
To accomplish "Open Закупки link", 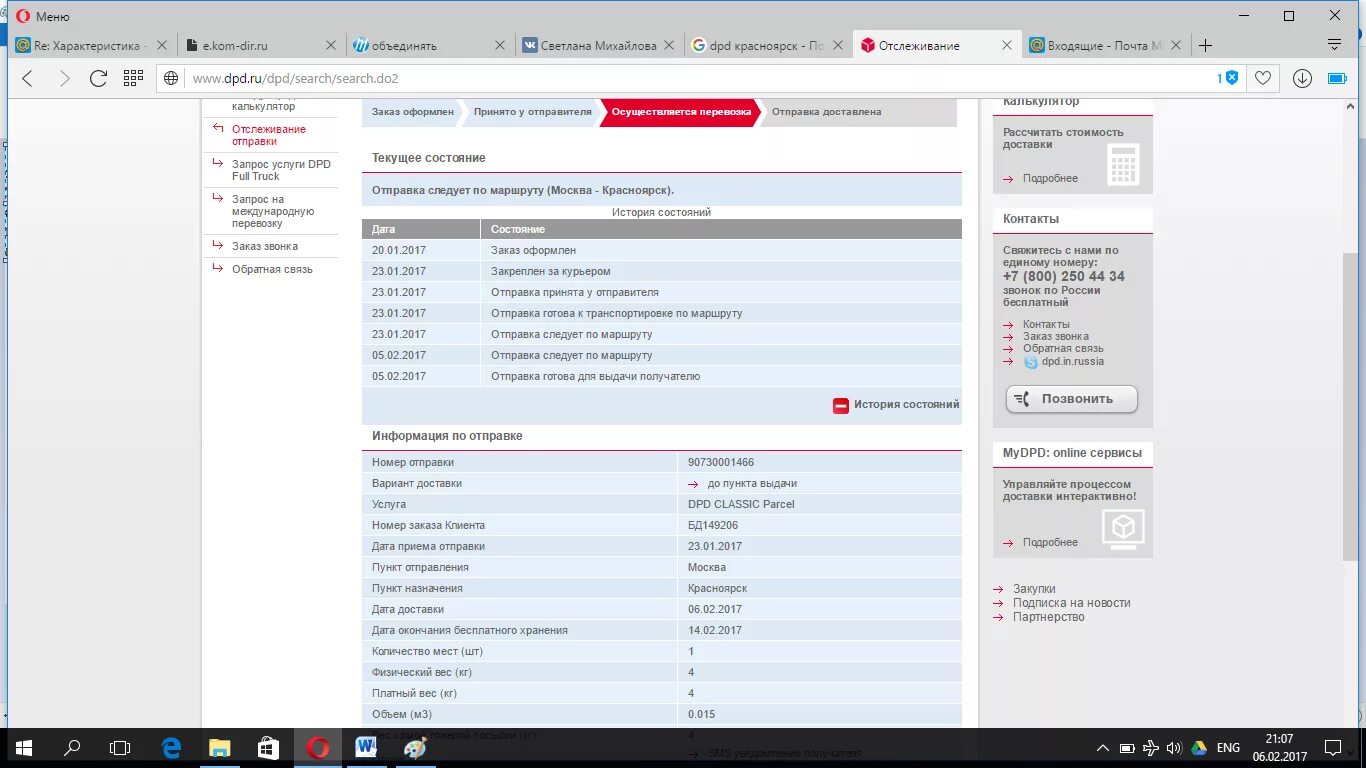I will (x=1034, y=589).
